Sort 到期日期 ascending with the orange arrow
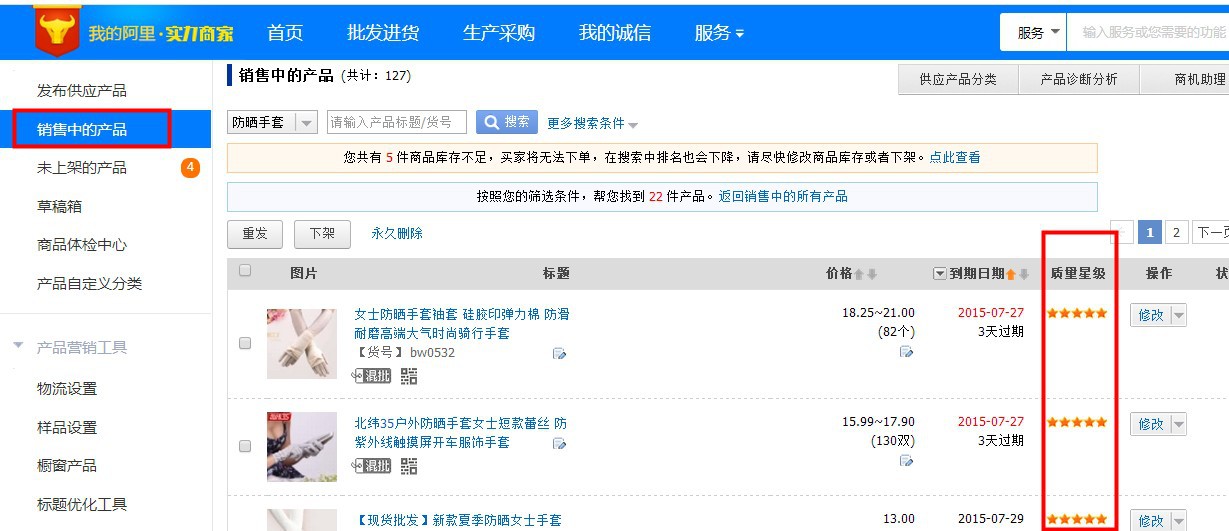Image resolution: width=1229 pixels, height=531 pixels. [1010, 274]
